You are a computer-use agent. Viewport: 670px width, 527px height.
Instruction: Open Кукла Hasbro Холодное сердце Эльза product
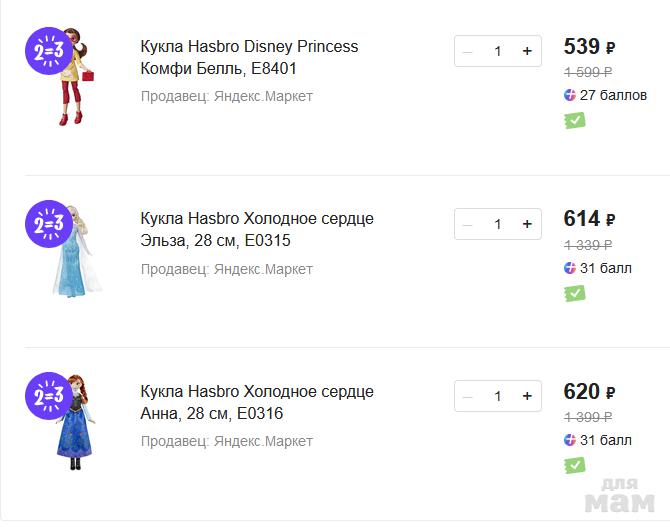pos(256,230)
